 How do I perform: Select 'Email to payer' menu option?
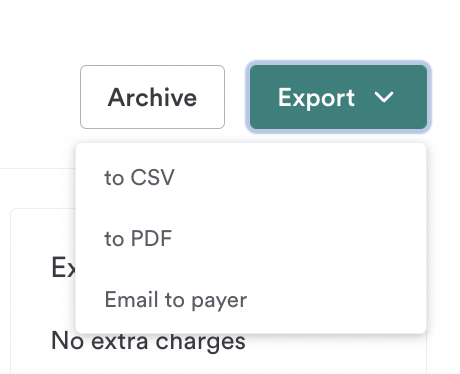pyautogui.click(x=251, y=299)
